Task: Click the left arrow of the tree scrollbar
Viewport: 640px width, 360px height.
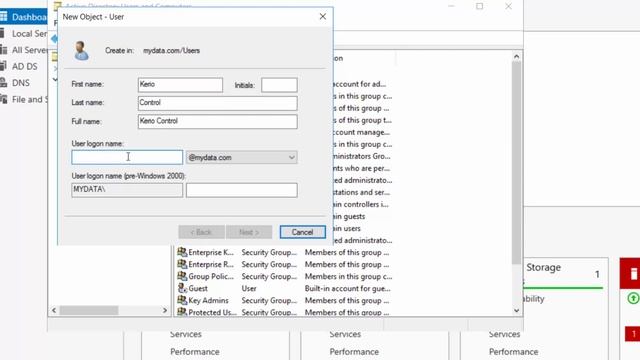Action: [54, 311]
